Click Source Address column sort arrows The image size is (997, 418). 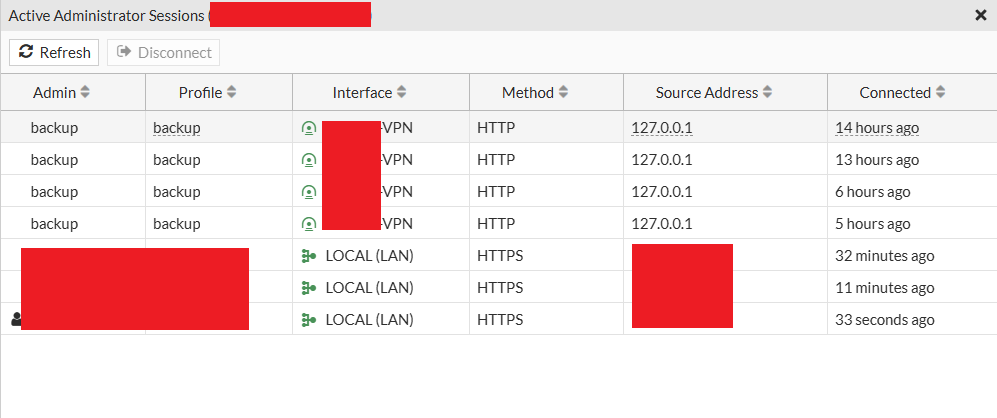pos(768,93)
